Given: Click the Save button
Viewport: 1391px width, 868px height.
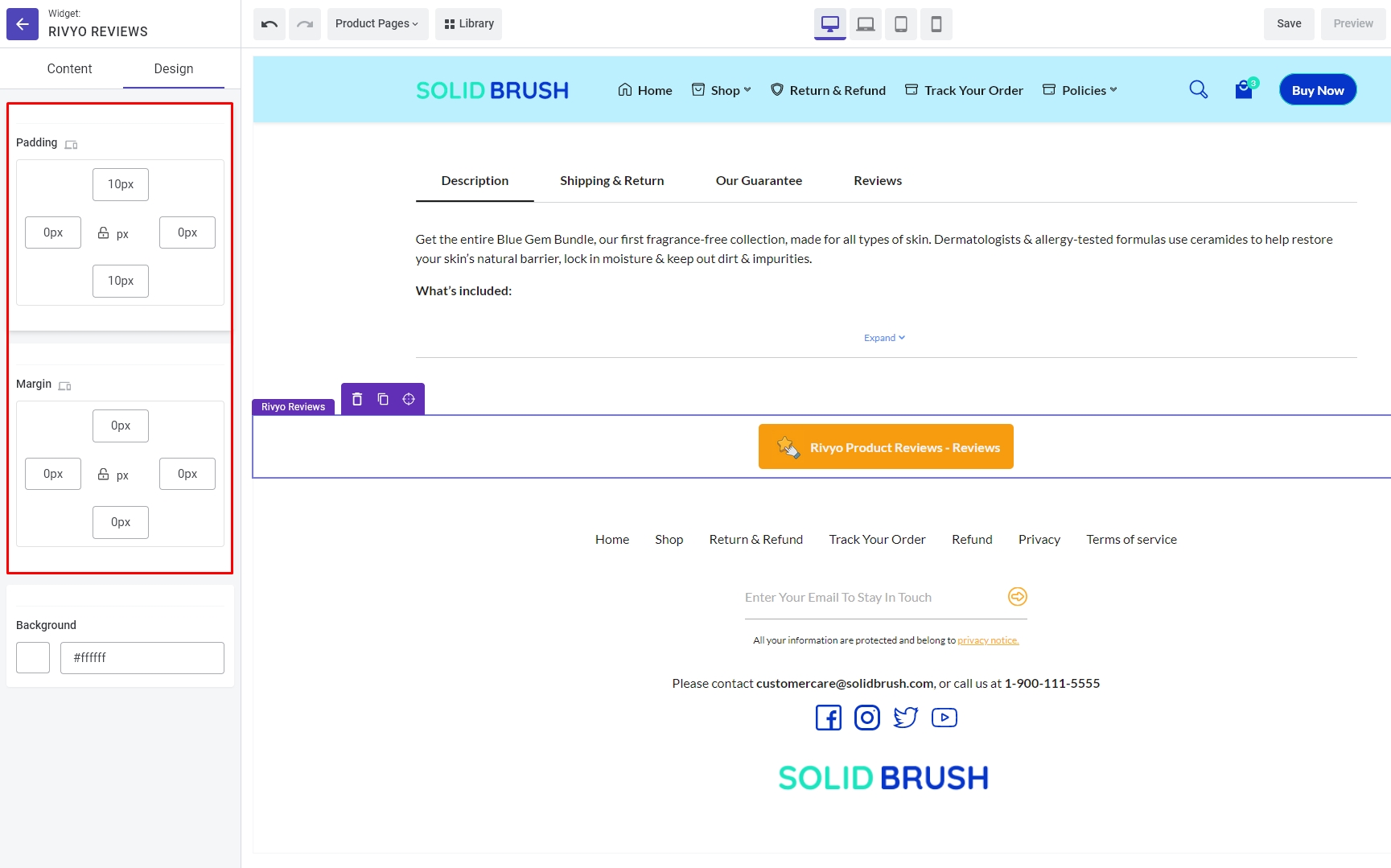Looking at the screenshot, I should click(x=1289, y=24).
